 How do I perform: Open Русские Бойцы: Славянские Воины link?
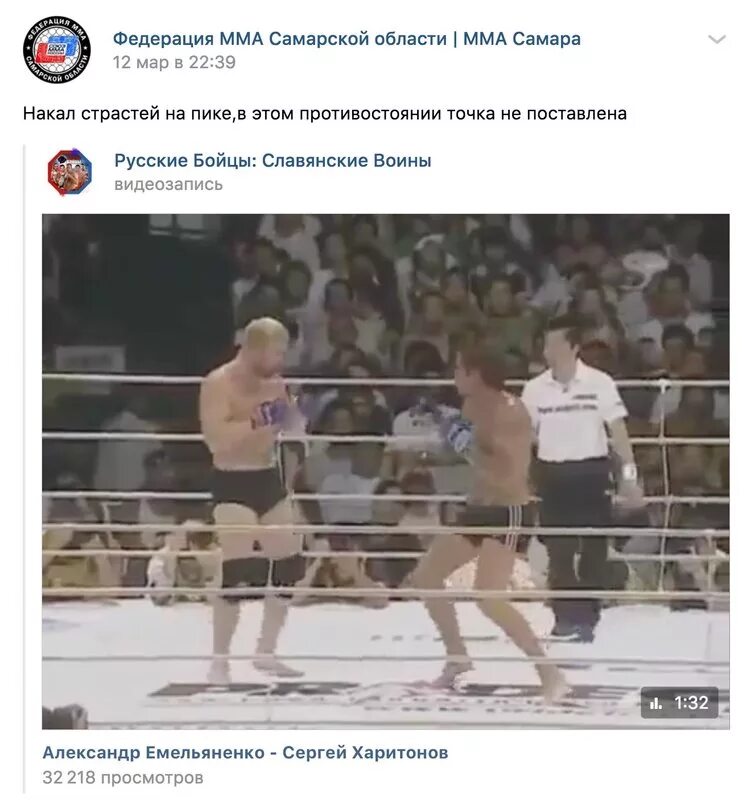(273, 161)
